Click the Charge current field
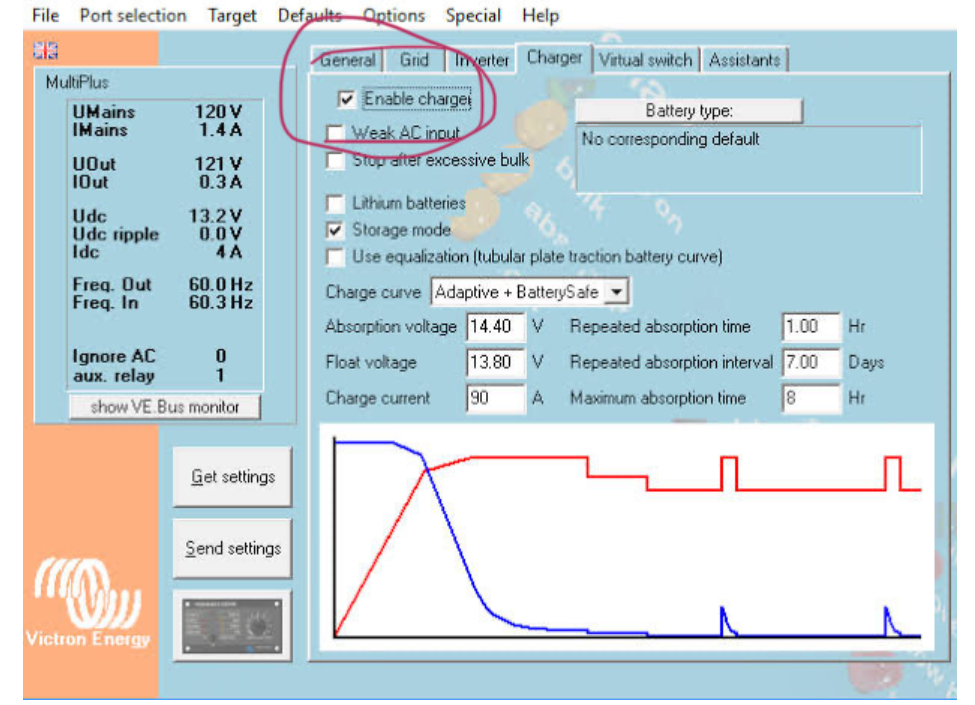 pyautogui.click(x=496, y=399)
